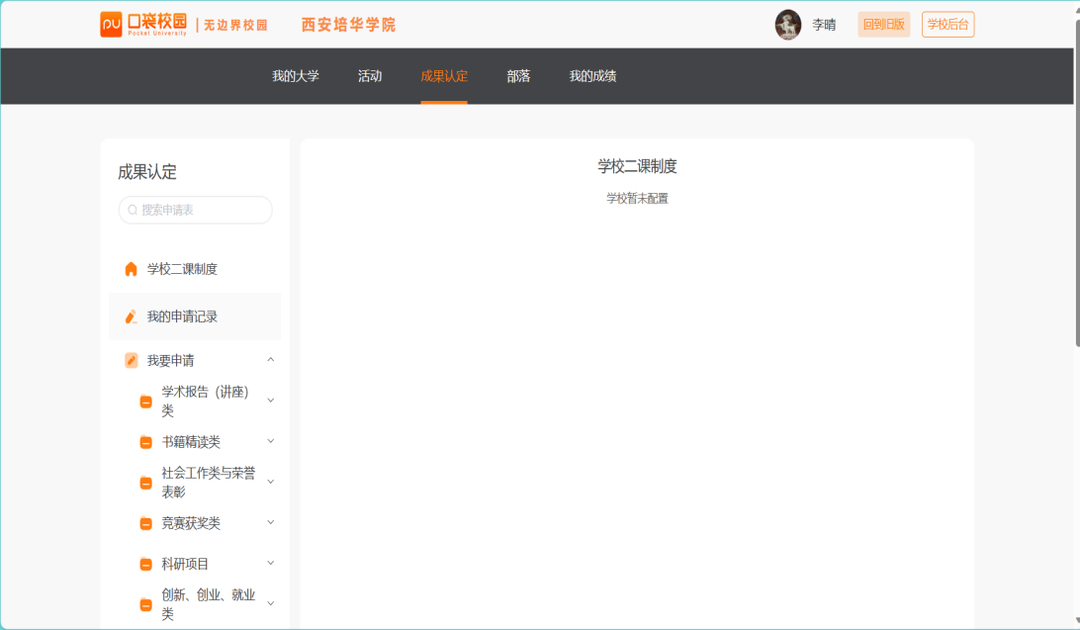1080x630 pixels.
Task: Click the Pocket University logo
Action: [143, 24]
